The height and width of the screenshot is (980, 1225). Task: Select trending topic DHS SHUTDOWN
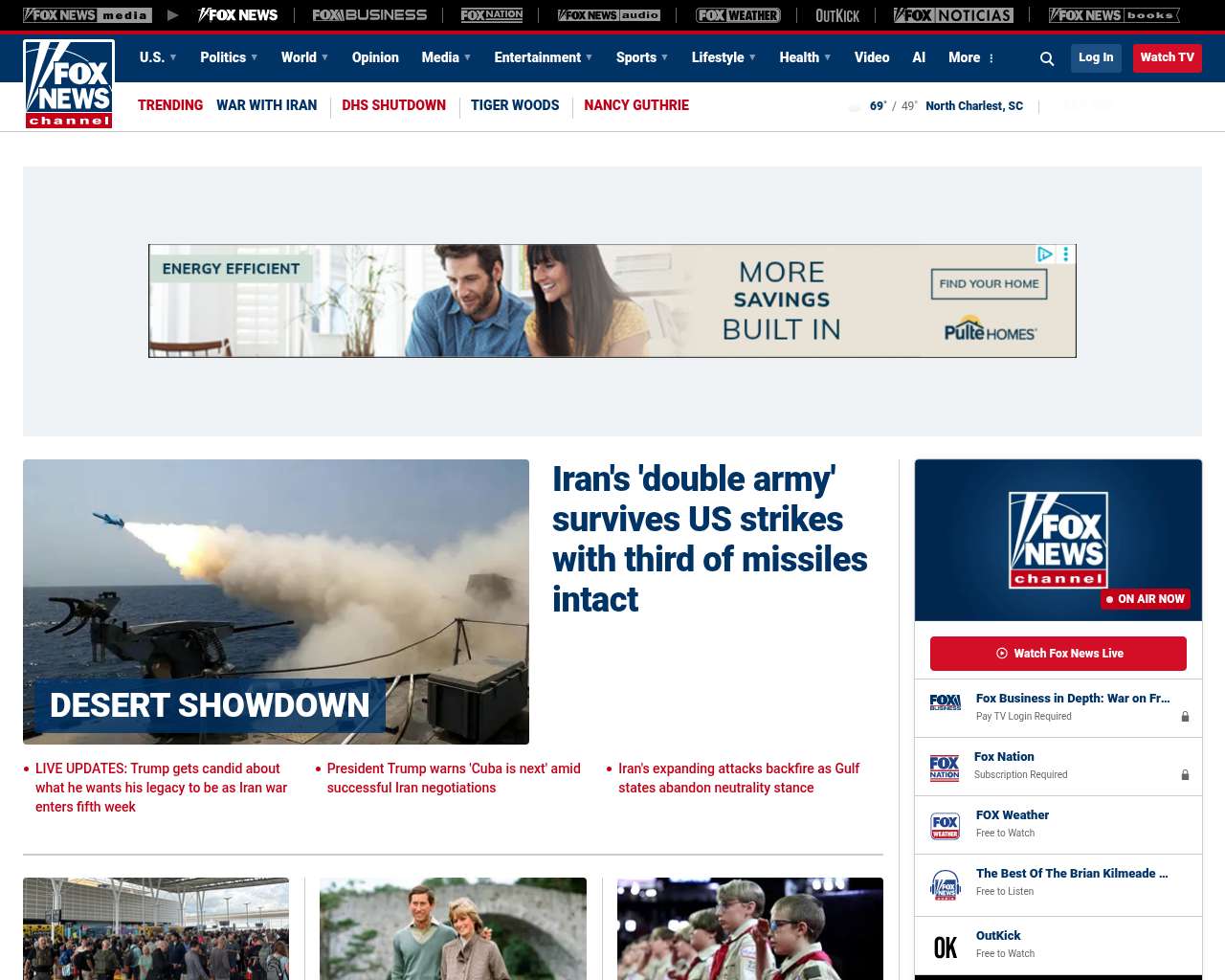[x=394, y=105]
